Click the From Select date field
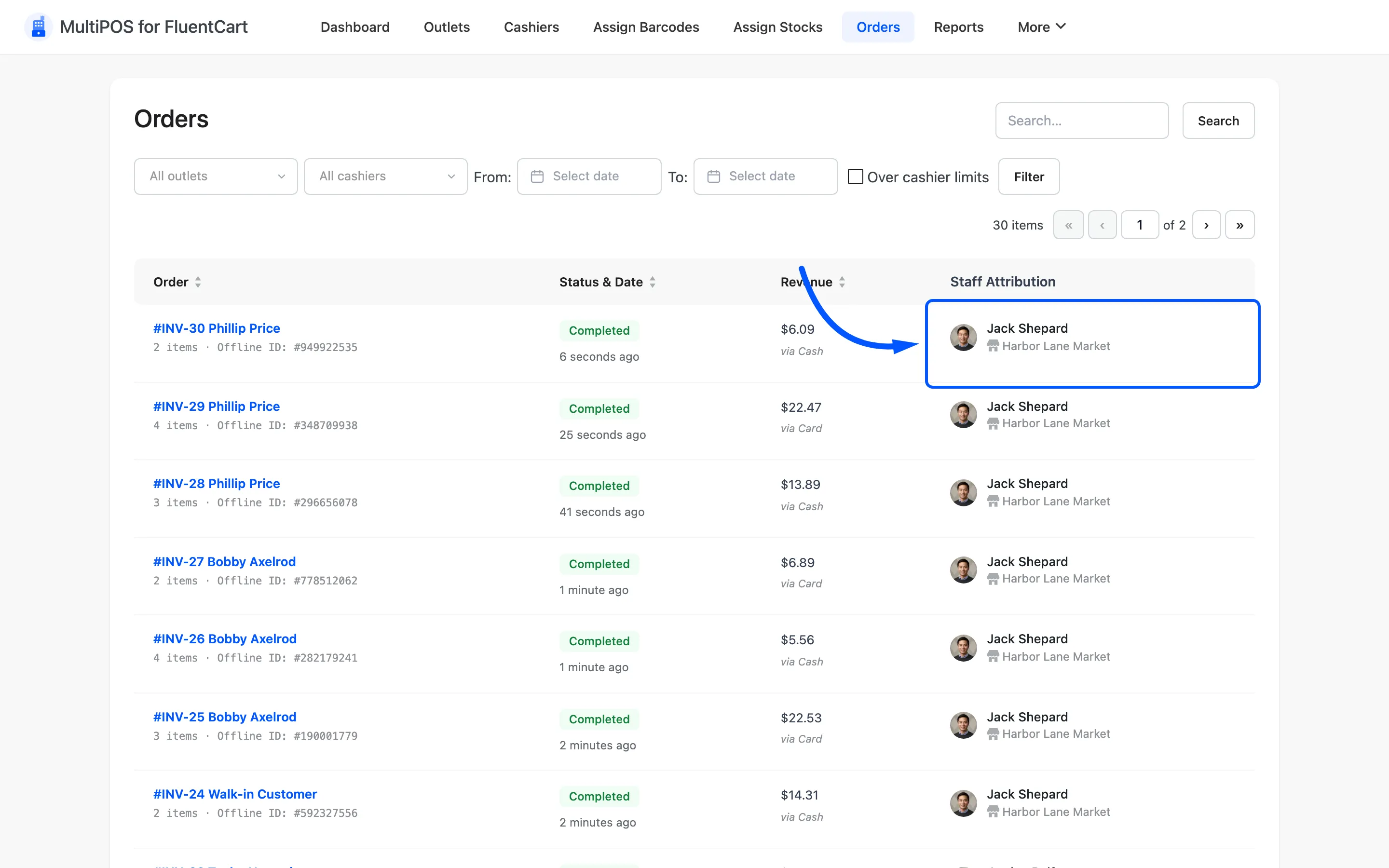 [589, 176]
